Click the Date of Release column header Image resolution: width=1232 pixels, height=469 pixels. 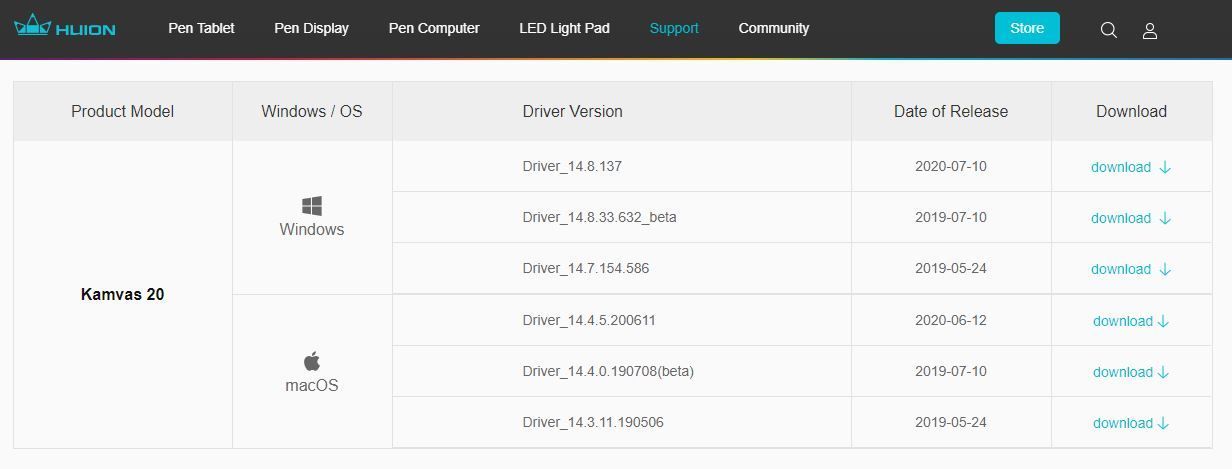(x=951, y=111)
